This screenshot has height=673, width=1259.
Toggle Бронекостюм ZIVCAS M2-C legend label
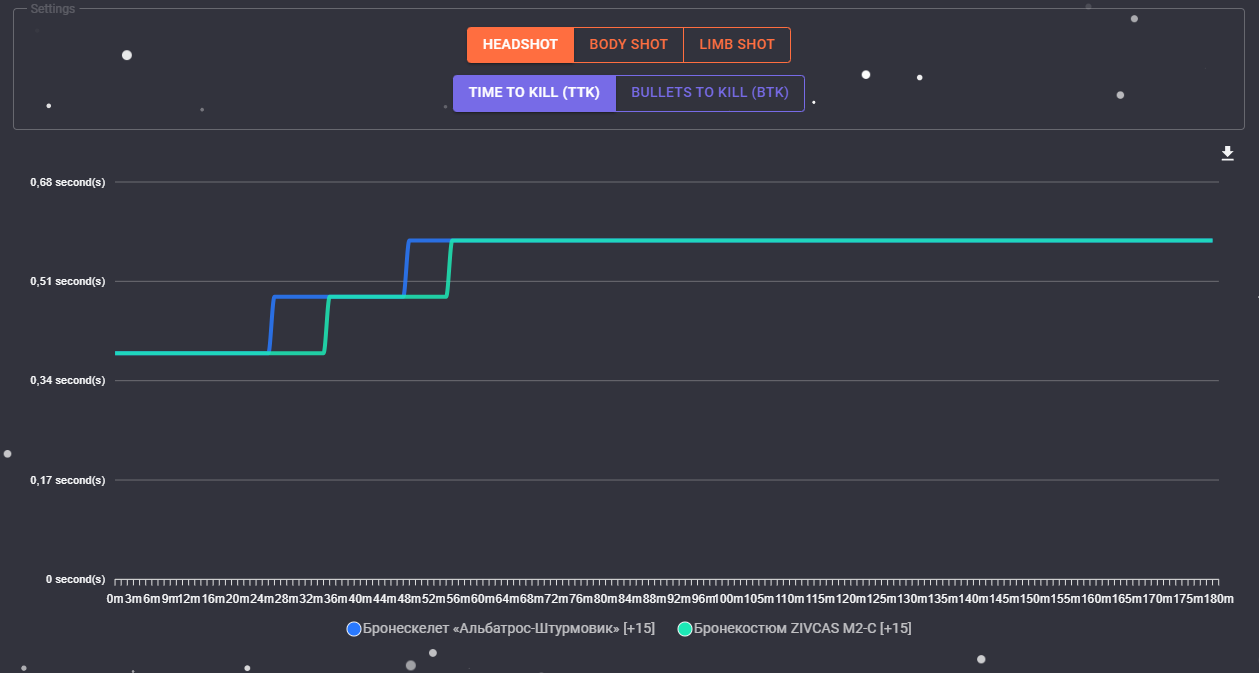pos(802,629)
